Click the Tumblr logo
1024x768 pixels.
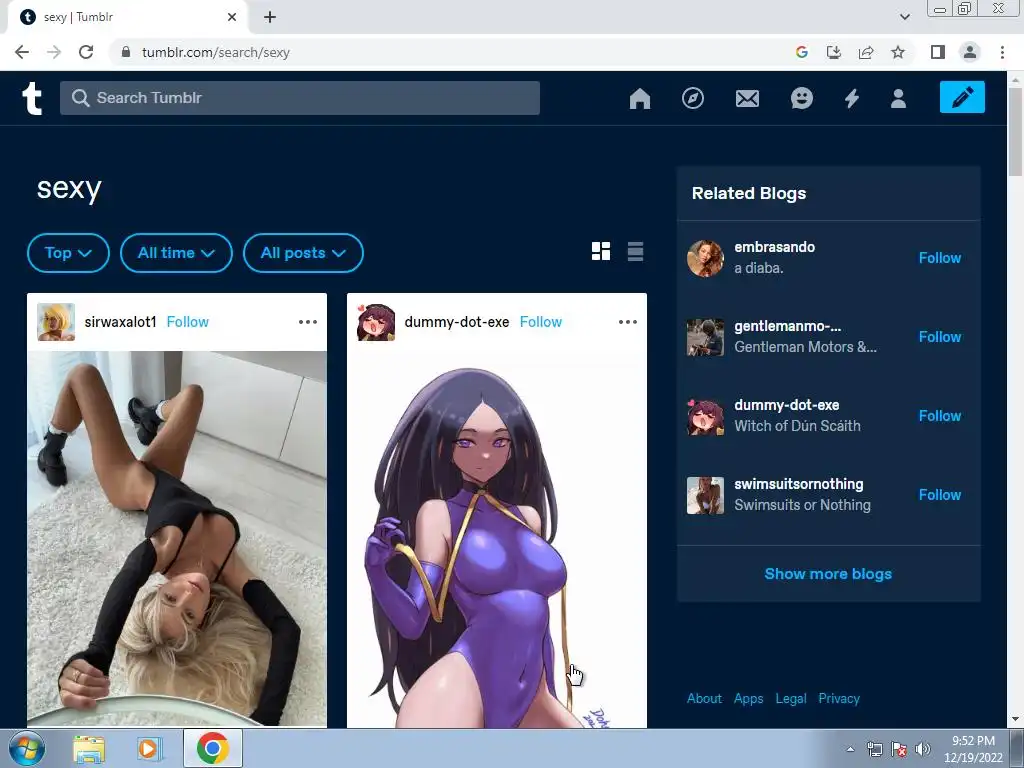(x=32, y=99)
